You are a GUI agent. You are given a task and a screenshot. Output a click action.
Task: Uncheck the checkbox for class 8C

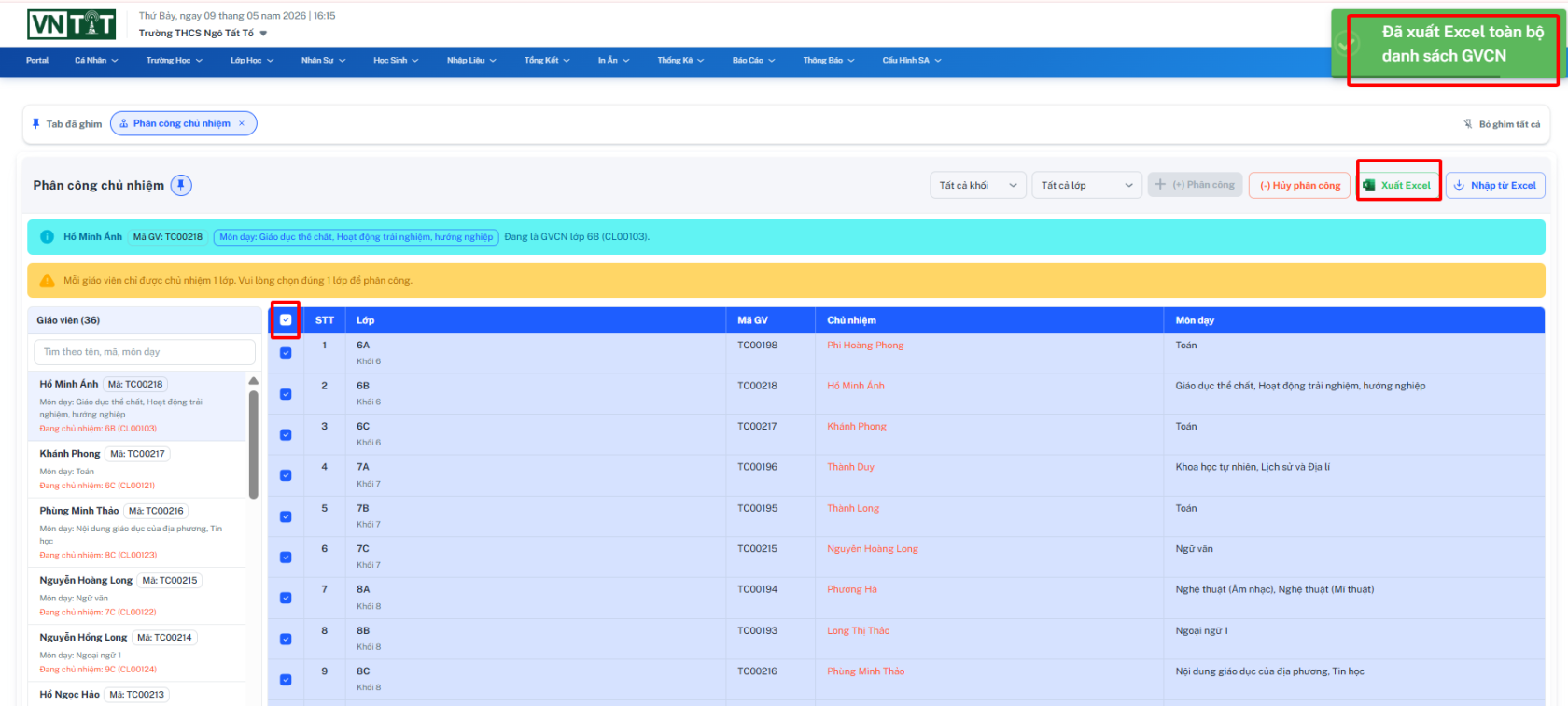tap(286, 679)
